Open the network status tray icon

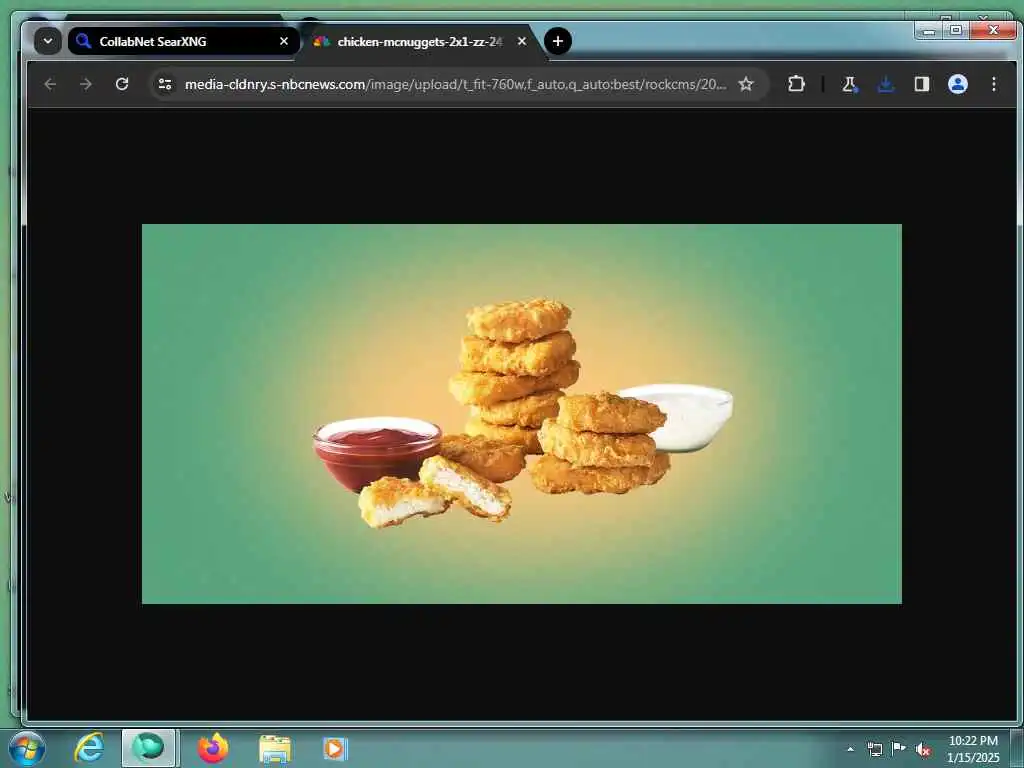(874, 749)
